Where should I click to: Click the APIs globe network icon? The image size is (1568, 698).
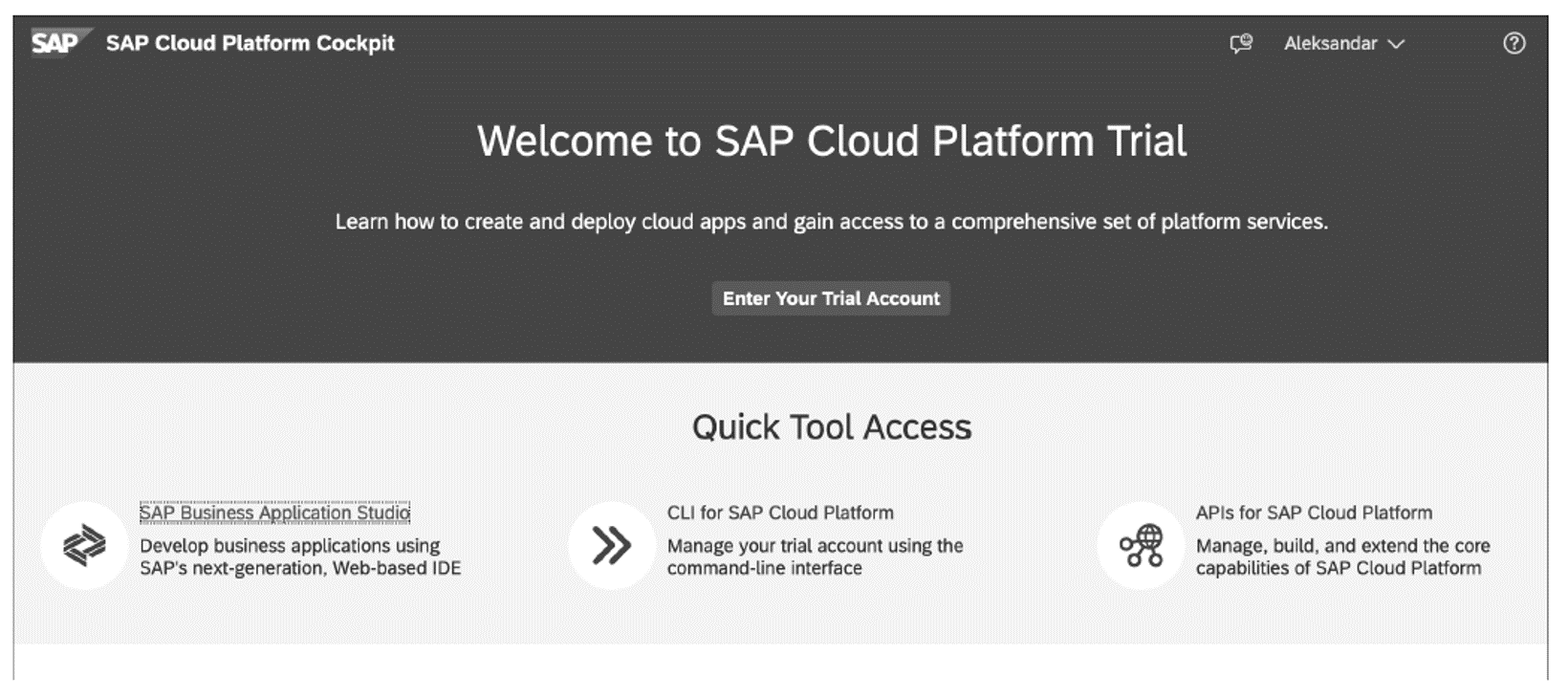pos(1141,545)
